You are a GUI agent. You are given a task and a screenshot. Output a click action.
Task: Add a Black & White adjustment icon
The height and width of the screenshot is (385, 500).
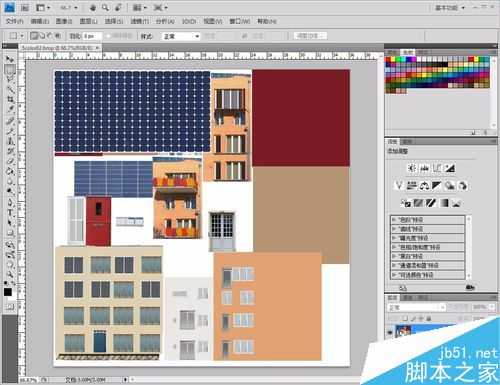click(437, 185)
